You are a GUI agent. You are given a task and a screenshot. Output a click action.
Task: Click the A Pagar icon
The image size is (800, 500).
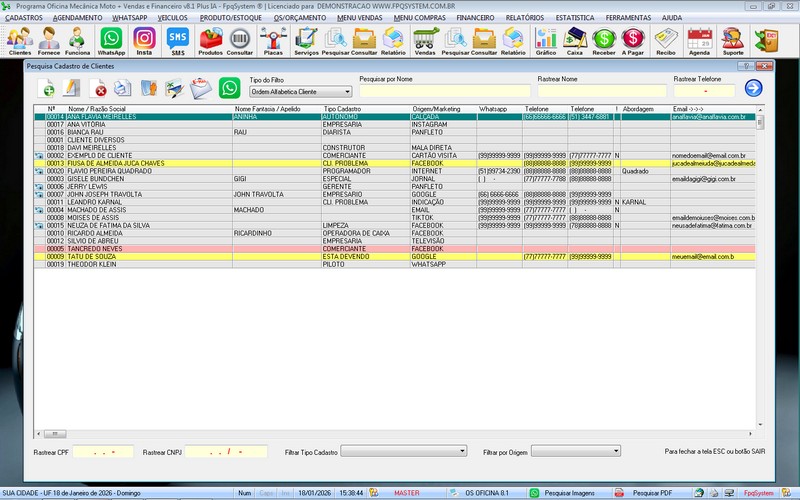pos(633,40)
